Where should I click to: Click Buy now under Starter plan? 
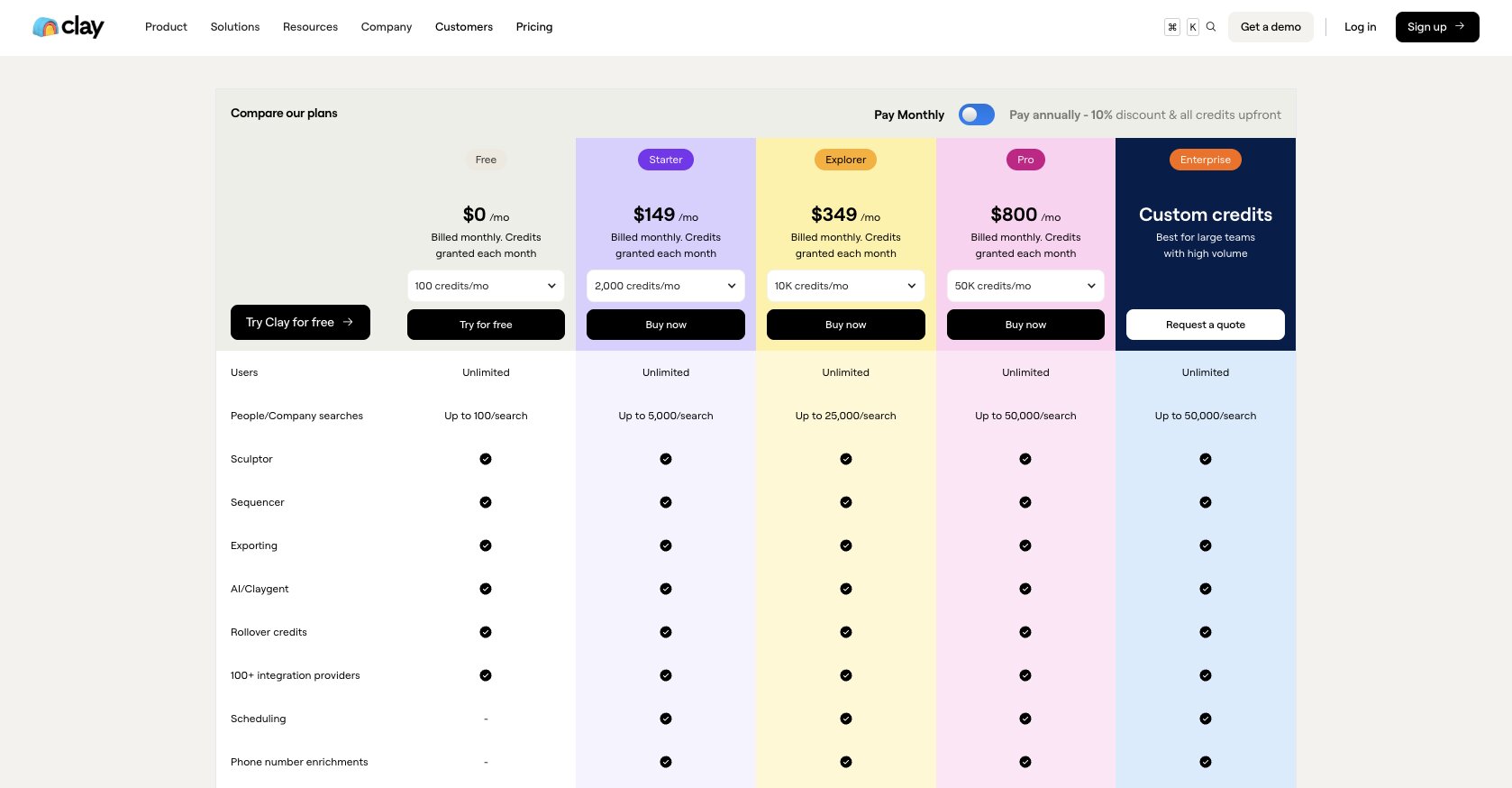666,325
